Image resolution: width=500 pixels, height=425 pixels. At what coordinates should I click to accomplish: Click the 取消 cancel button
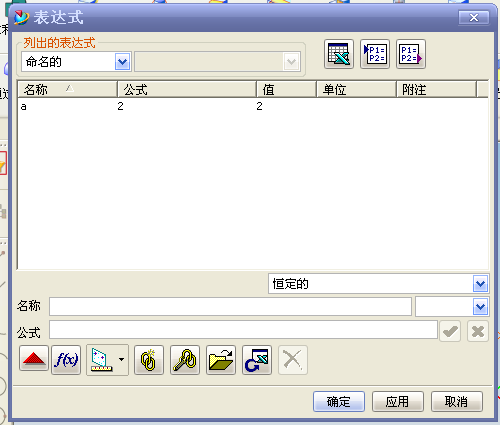coord(457,402)
